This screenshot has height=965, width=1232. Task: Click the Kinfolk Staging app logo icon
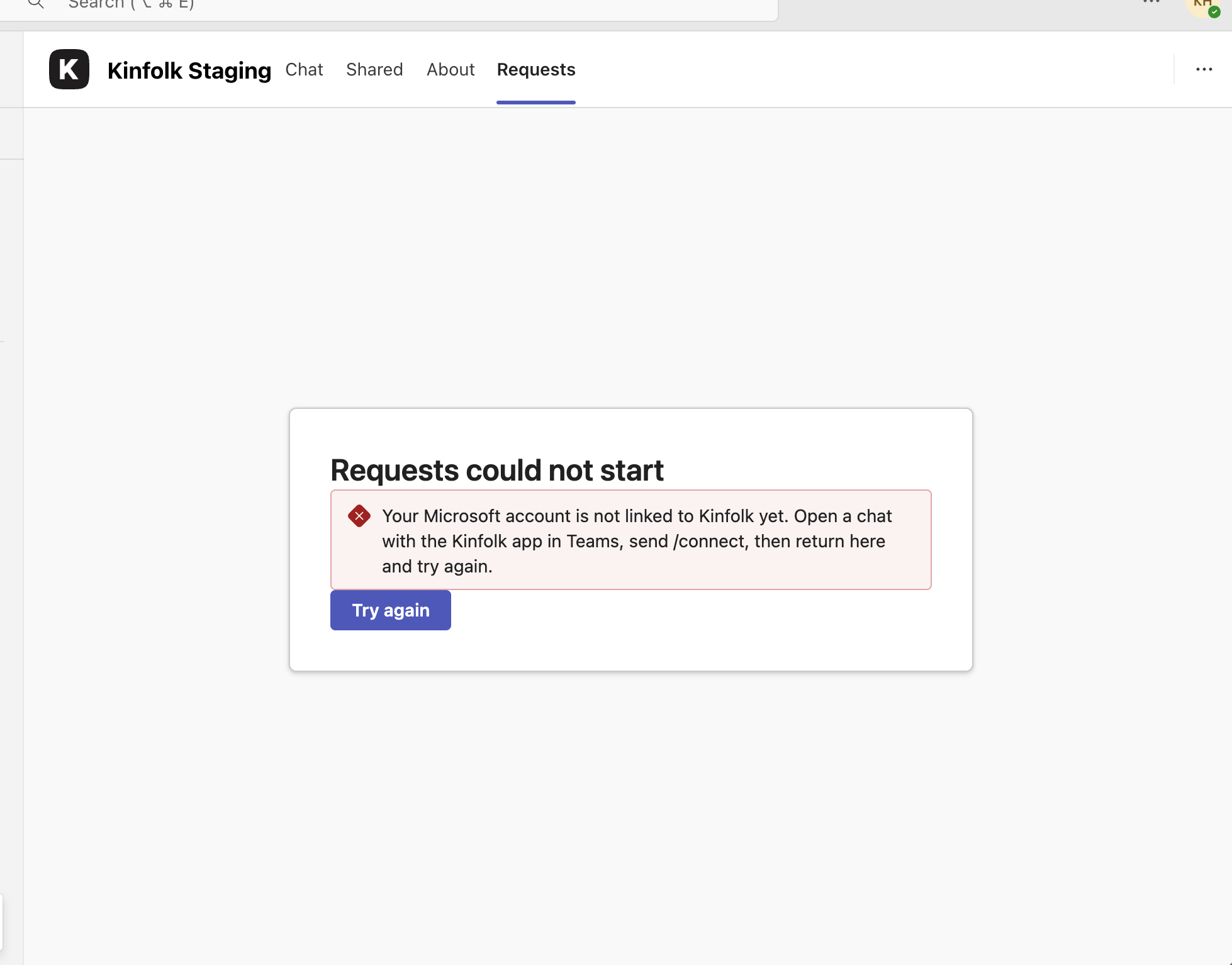(x=69, y=69)
